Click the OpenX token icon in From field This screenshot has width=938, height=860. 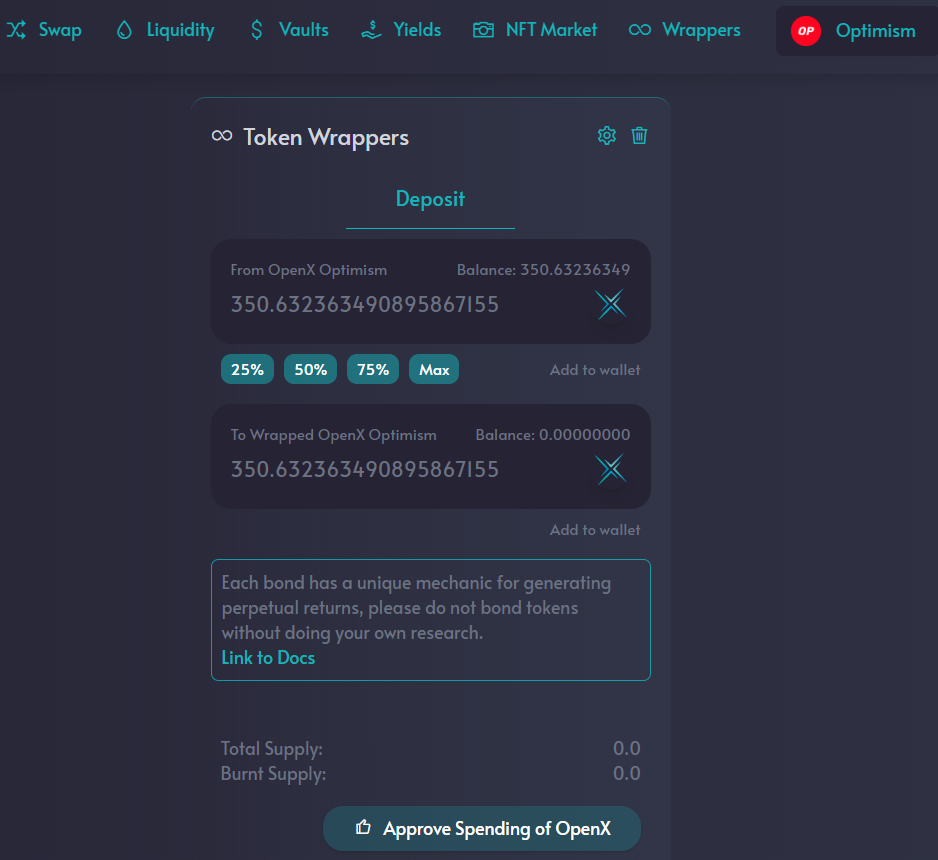610,305
